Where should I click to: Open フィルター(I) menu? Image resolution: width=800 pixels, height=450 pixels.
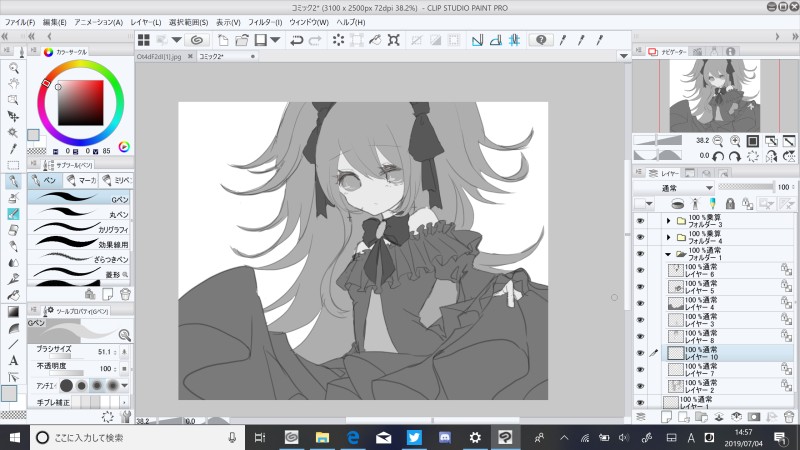(265, 22)
